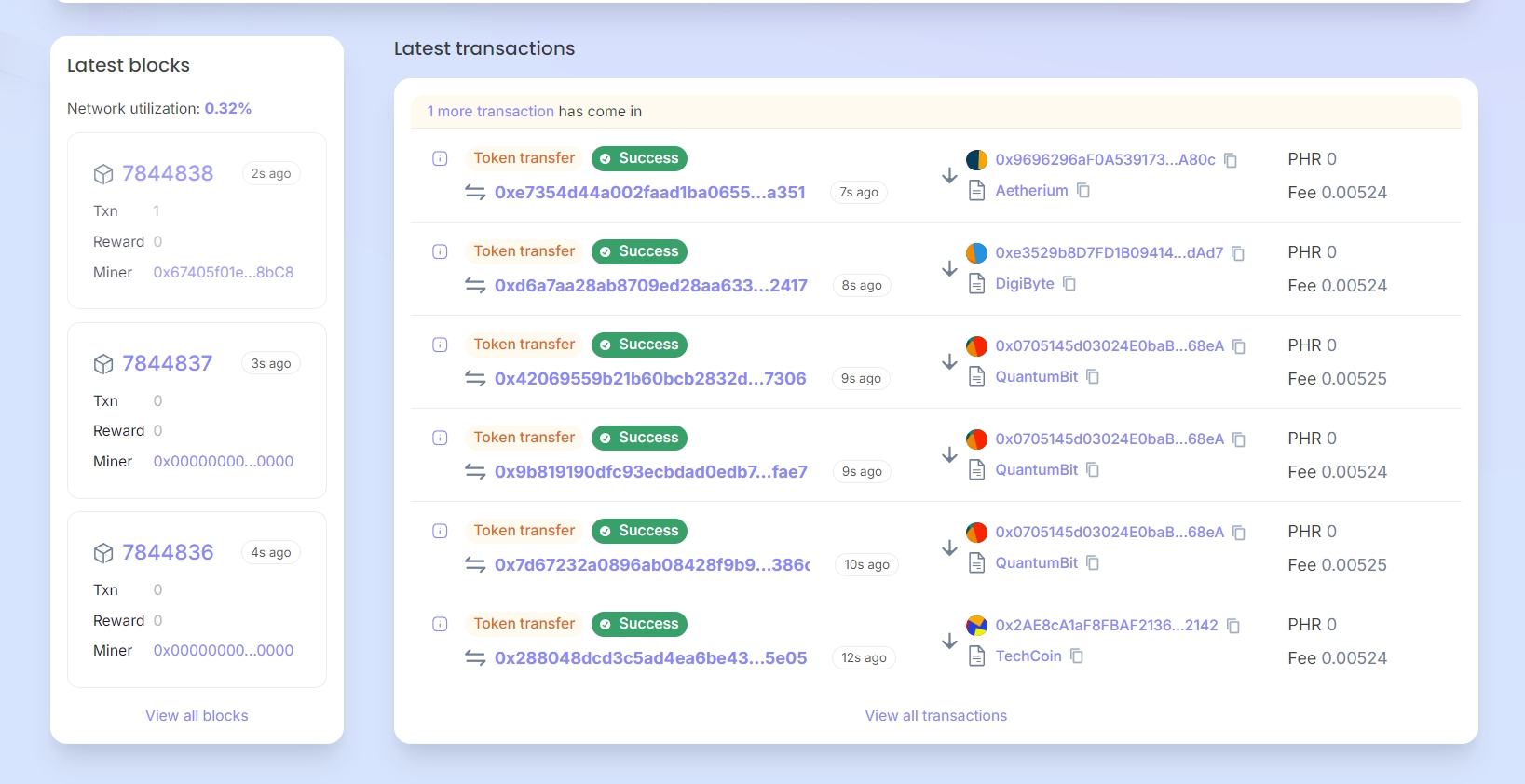Copy the TechCoin contract address
This screenshot has width=1525, height=784.
(x=1076, y=656)
